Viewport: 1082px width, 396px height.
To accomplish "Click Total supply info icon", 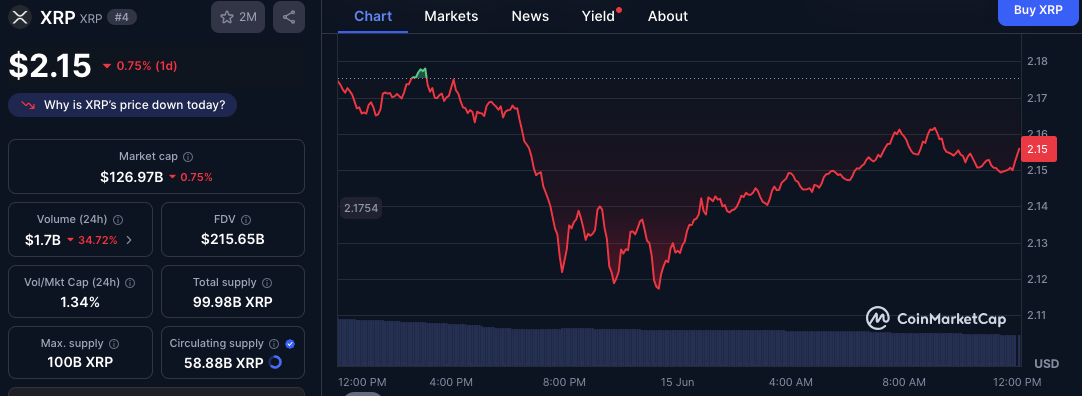I will coord(267,282).
